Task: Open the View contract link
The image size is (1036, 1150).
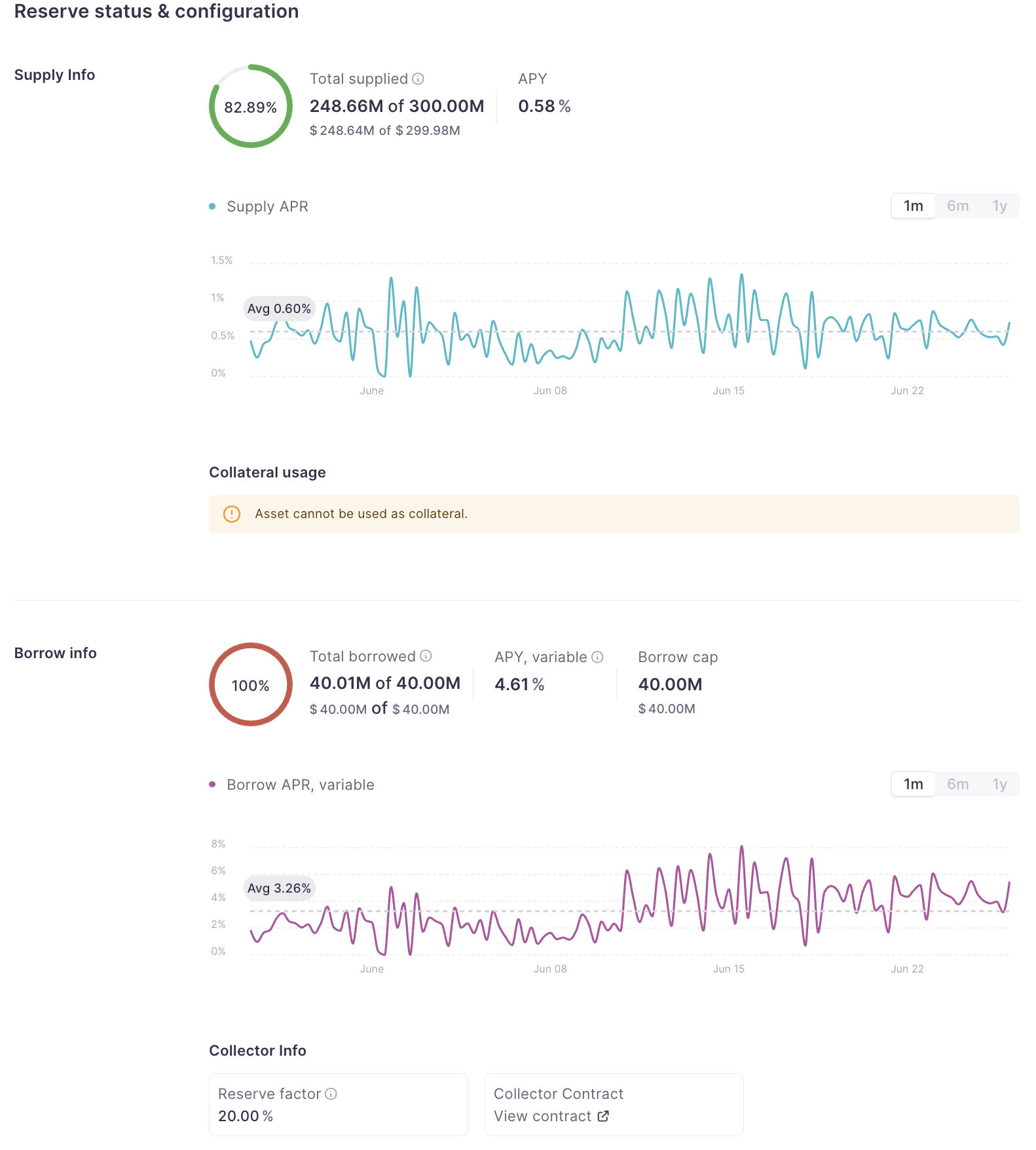Action: pyautogui.click(x=542, y=1116)
